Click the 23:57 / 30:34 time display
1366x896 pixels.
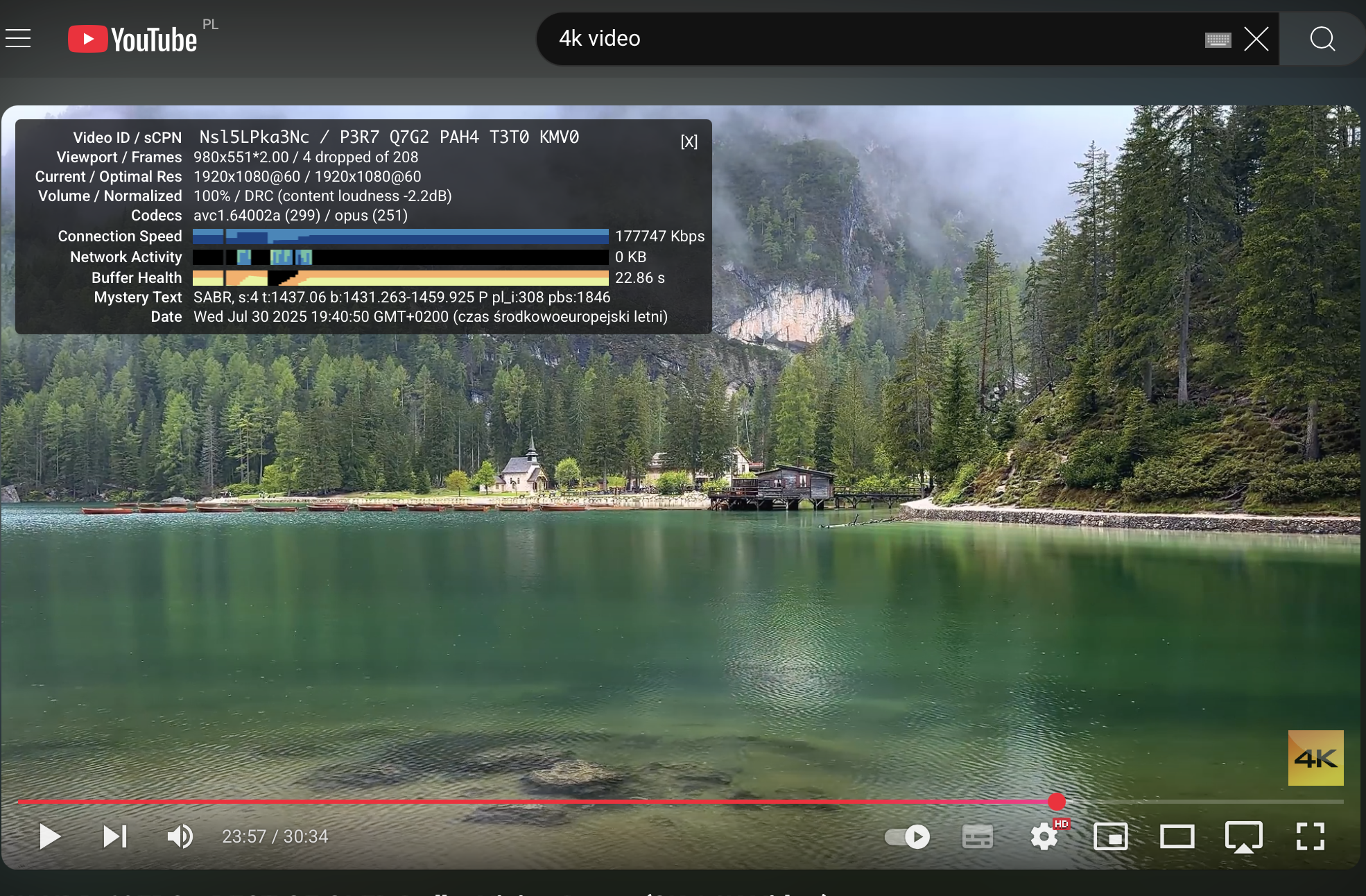[275, 836]
